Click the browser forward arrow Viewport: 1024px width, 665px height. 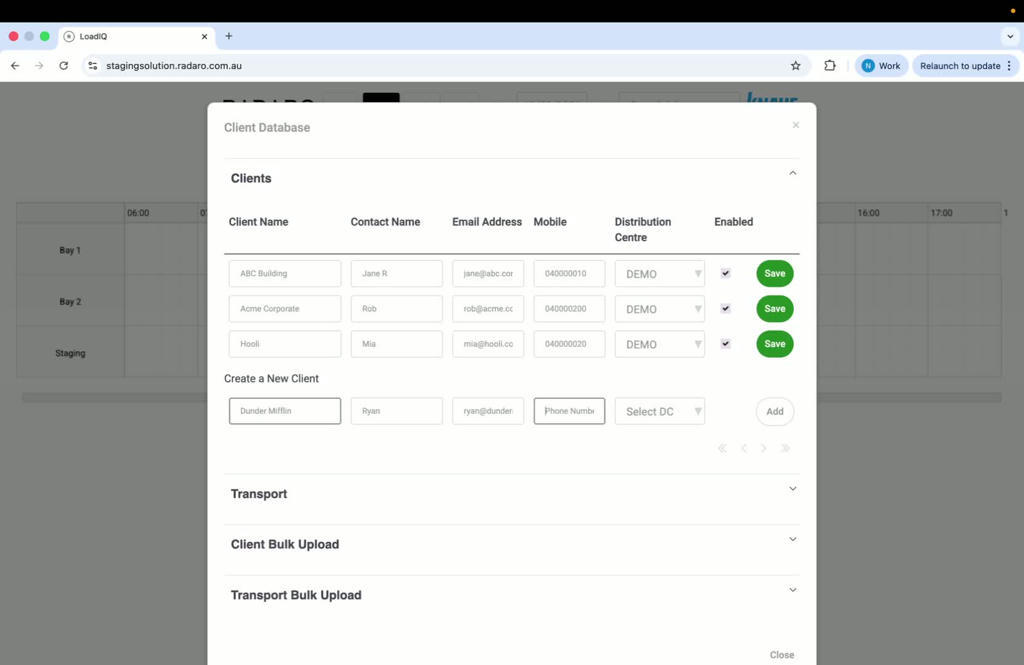coord(39,65)
